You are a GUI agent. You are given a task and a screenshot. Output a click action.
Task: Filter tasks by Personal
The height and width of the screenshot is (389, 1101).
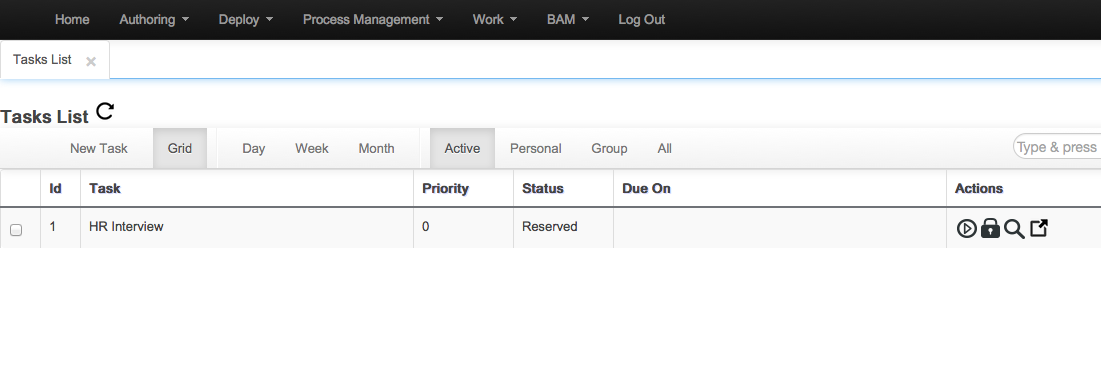click(x=536, y=148)
